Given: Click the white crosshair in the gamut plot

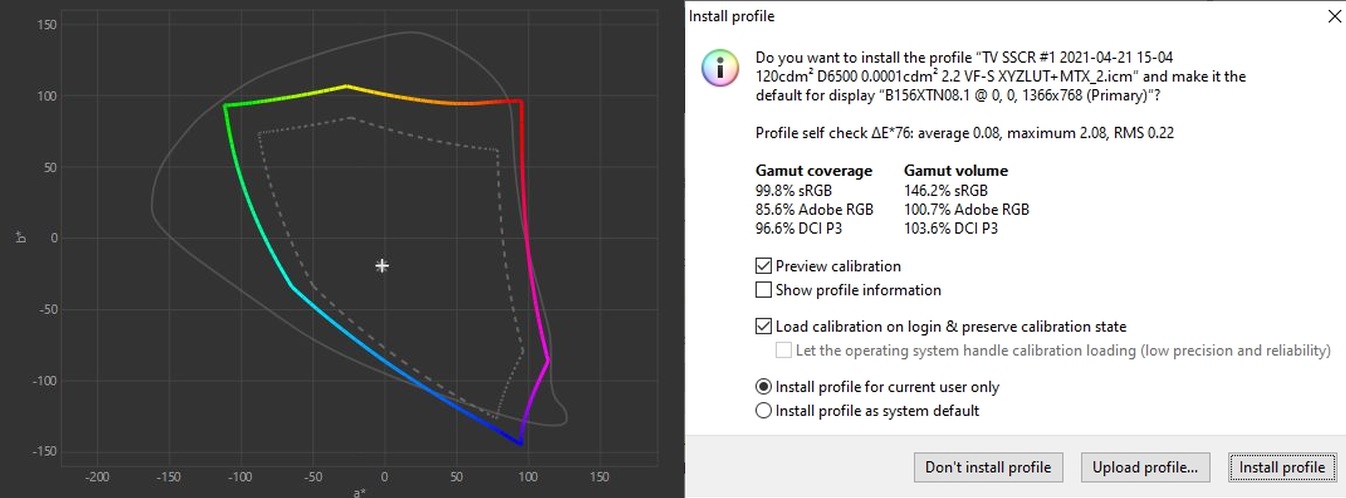Looking at the screenshot, I should [382, 266].
